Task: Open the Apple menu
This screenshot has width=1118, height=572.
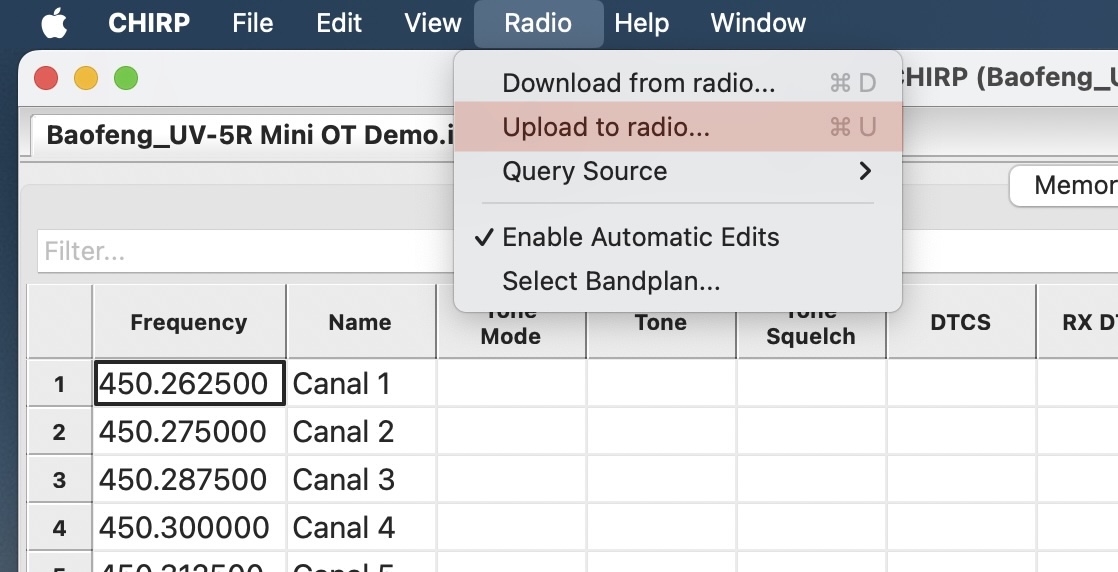Action: coord(54,23)
